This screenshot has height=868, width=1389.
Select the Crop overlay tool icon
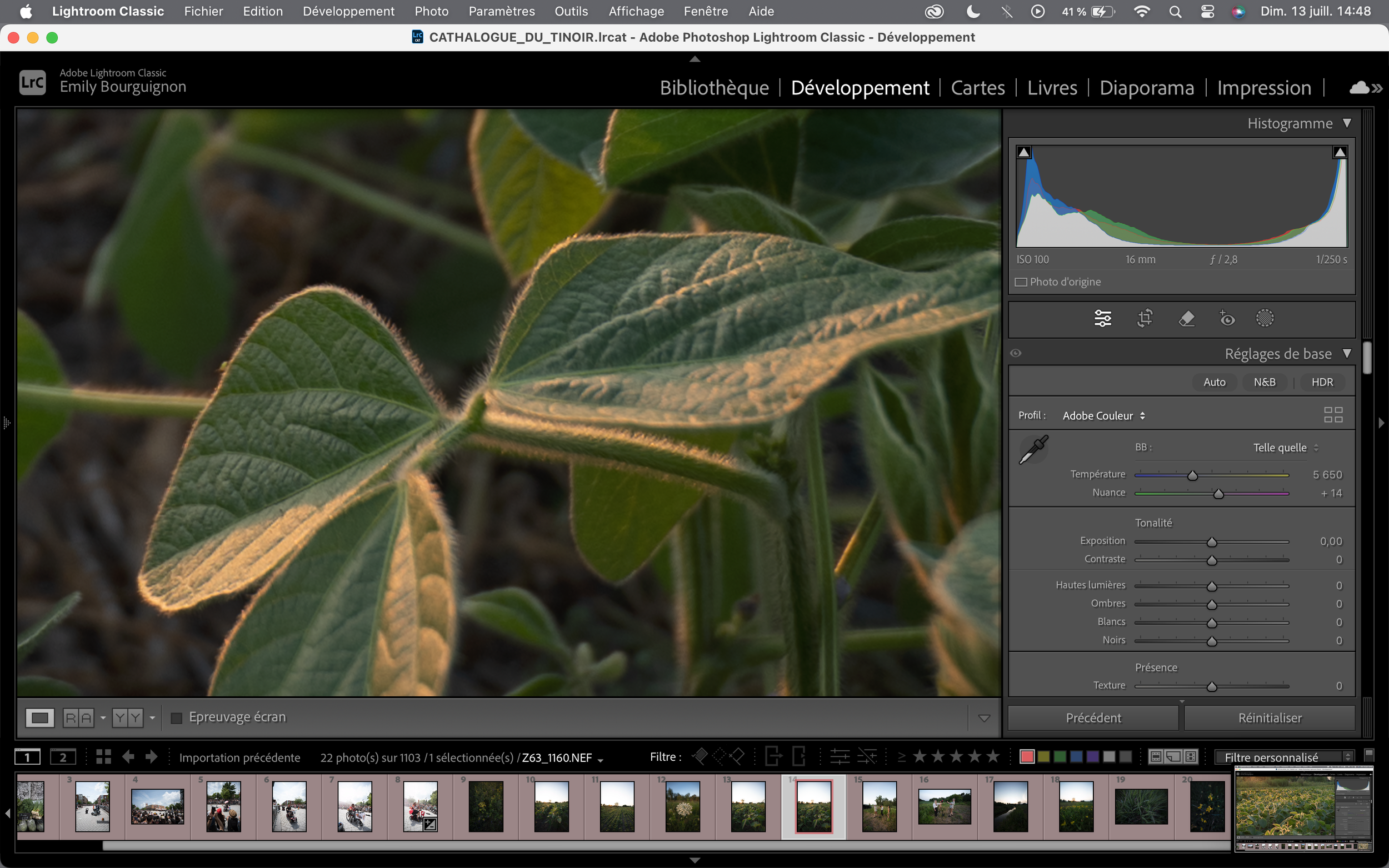pyautogui.click(x=1145, y=318)
